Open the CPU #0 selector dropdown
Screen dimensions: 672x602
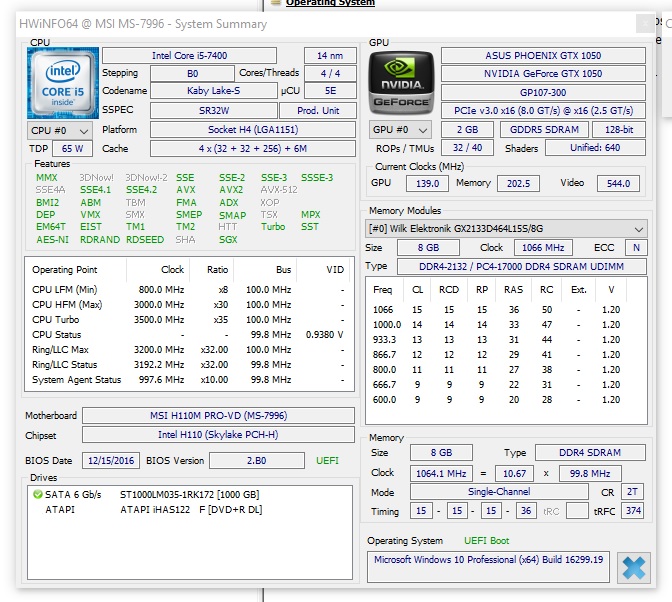point(60,130)
